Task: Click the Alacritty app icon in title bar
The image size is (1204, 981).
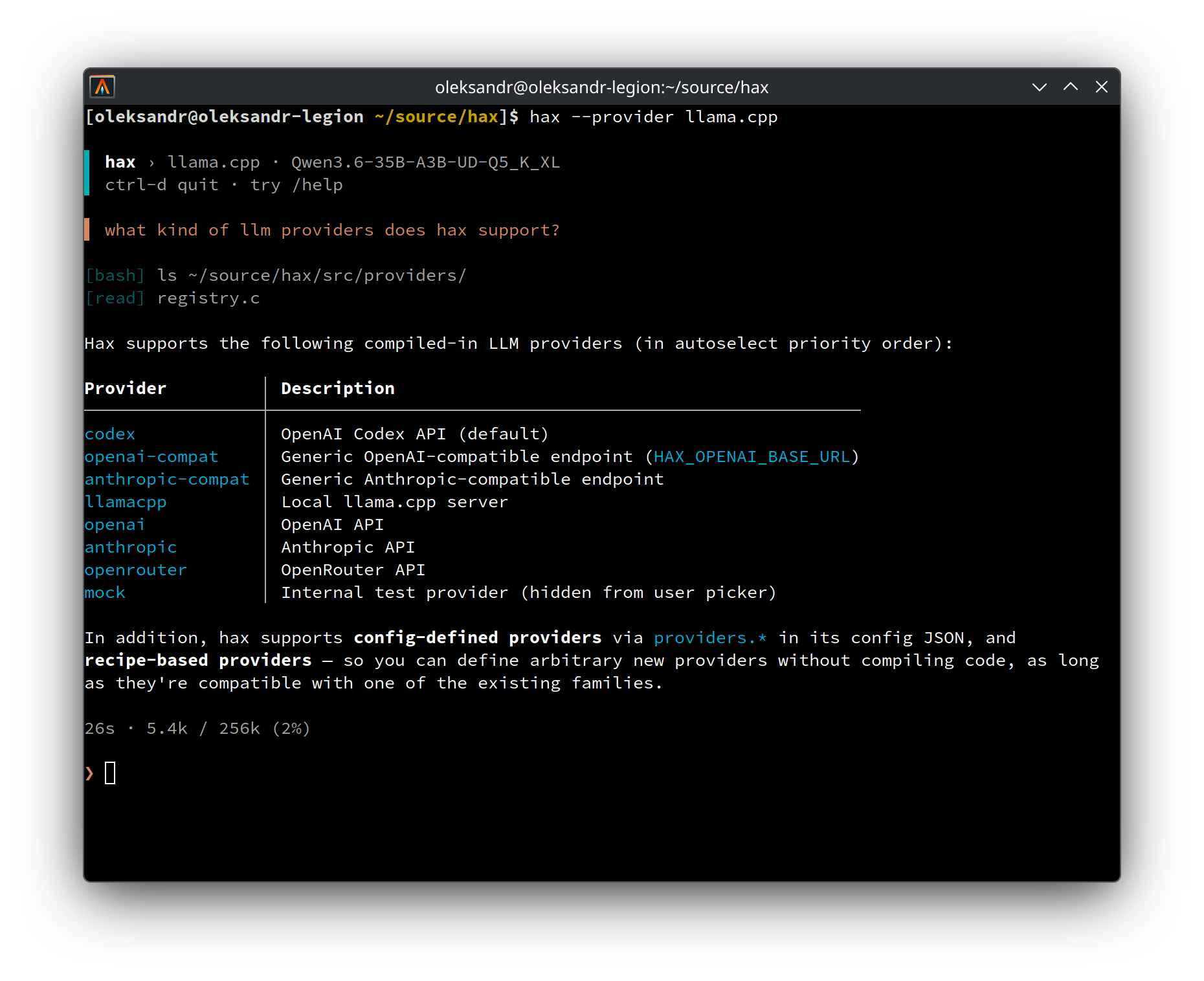Action: (x=102, y=87)
